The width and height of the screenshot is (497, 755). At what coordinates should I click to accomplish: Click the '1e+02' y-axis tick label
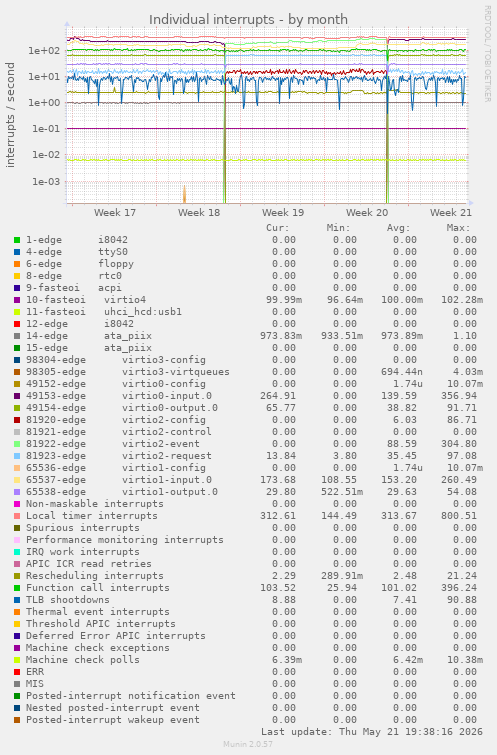(x=44, y=51)
